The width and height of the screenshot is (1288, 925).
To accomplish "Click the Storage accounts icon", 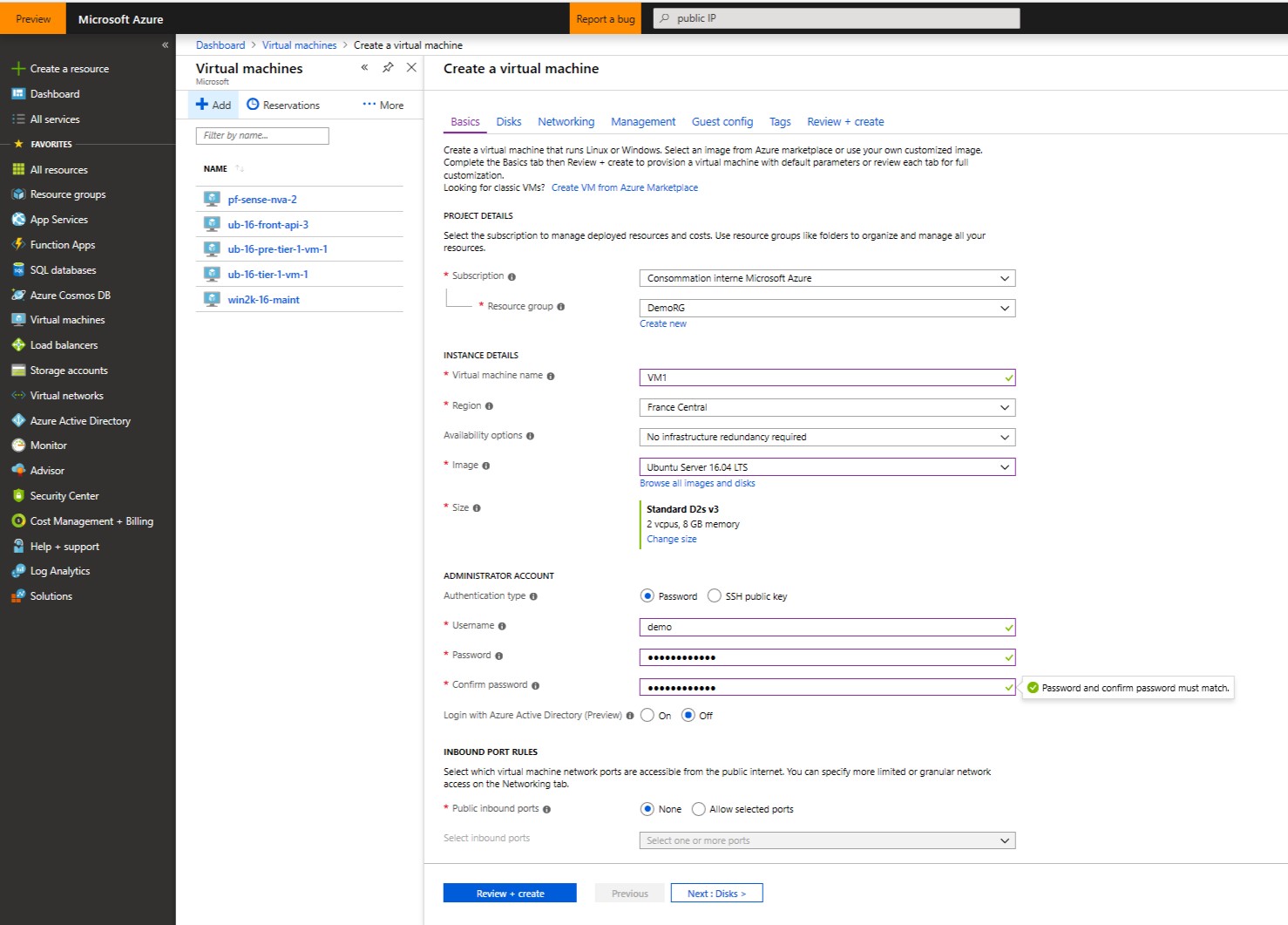I will (17, 371).
